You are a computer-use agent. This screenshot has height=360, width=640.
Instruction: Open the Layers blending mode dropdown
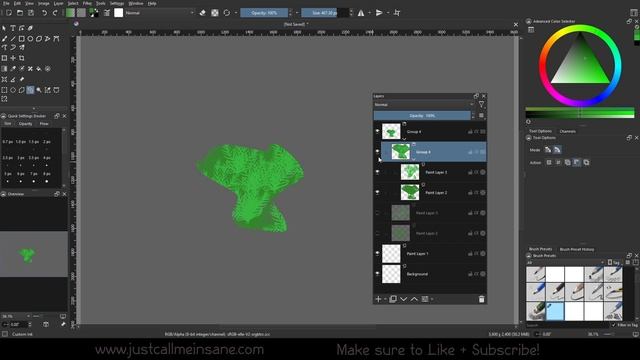424,105
